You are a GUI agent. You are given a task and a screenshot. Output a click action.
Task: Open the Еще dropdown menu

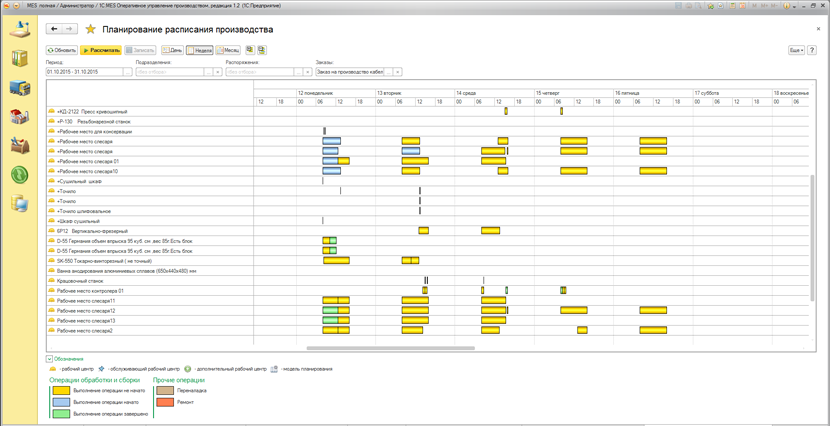[x=795, y=50]
